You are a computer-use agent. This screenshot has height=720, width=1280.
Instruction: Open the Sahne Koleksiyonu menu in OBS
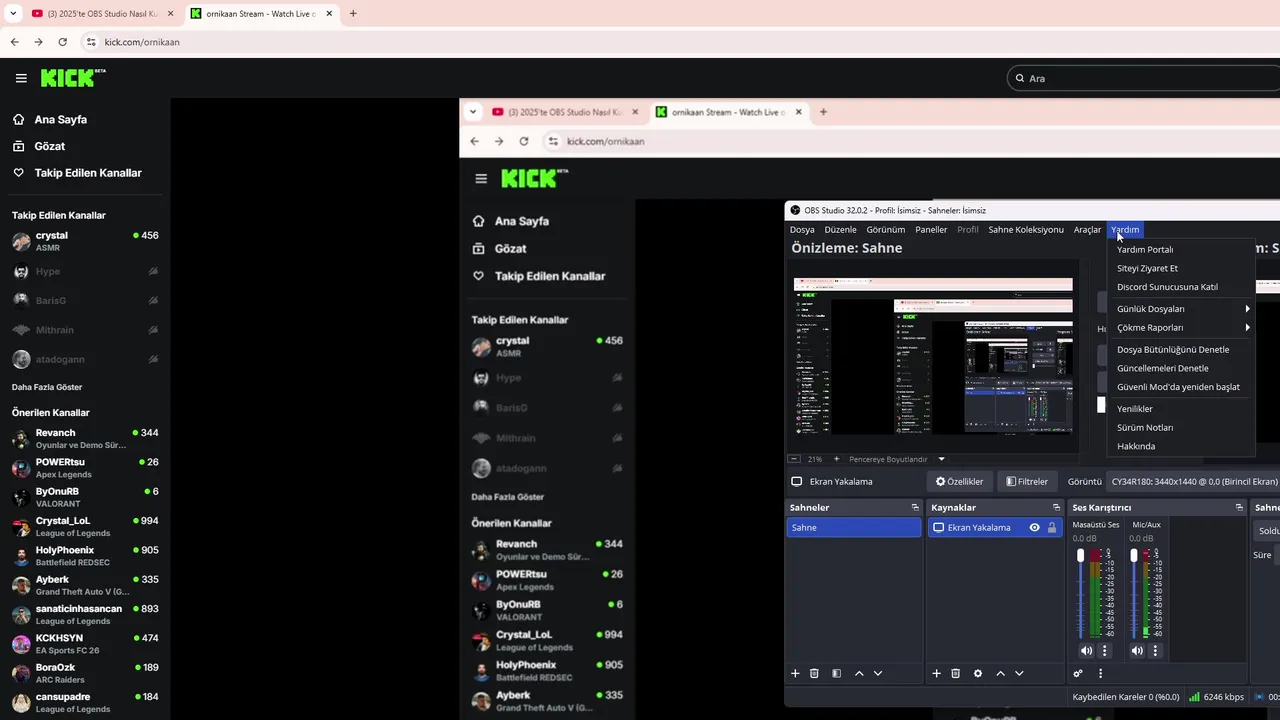click(x=1026, y=230)
